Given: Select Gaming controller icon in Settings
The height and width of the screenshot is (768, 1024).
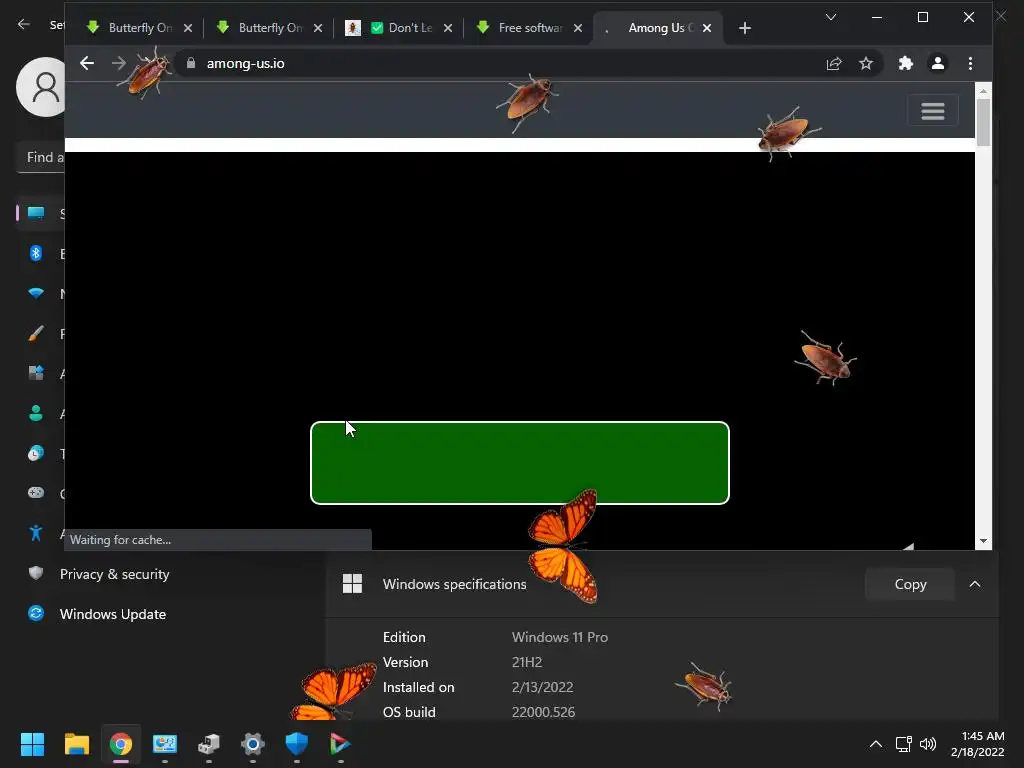Looking at the screenshot, I should pyautogui.click(x=36, y=493).
